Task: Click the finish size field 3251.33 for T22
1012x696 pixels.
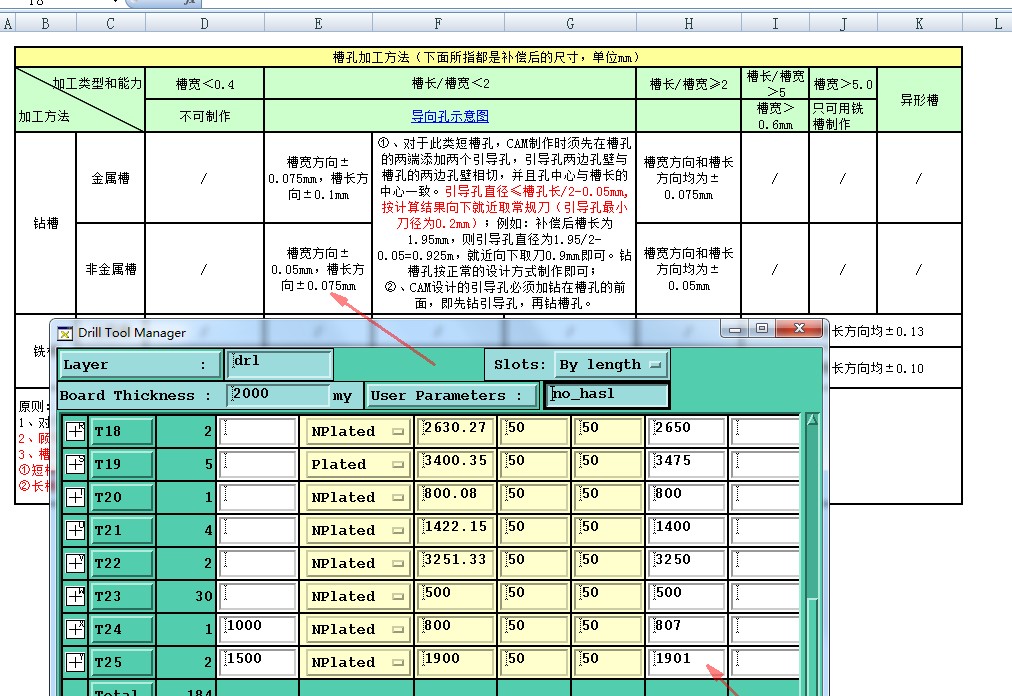Action: [455, 563]
